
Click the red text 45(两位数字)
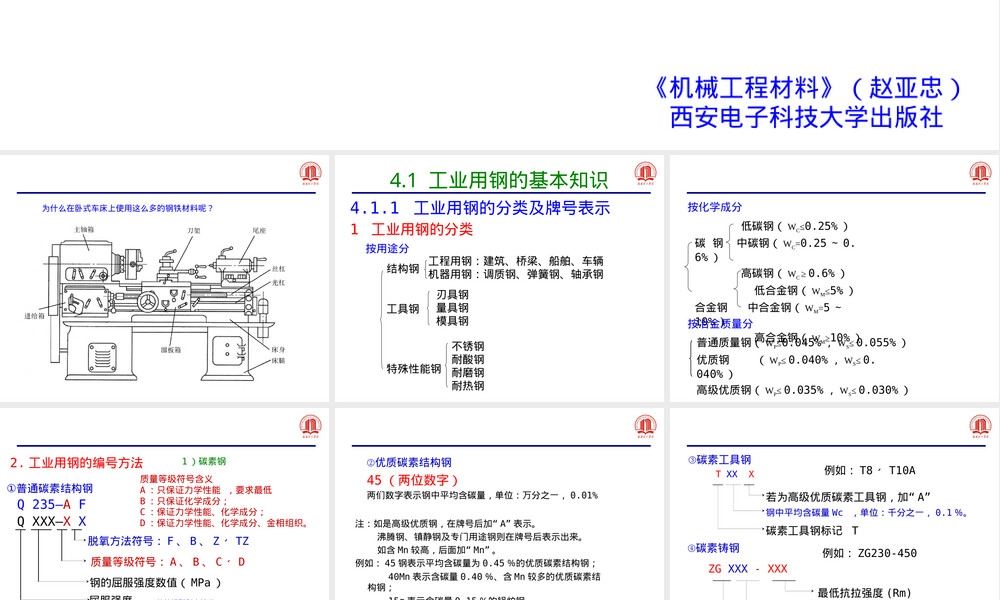coord(413,480)
